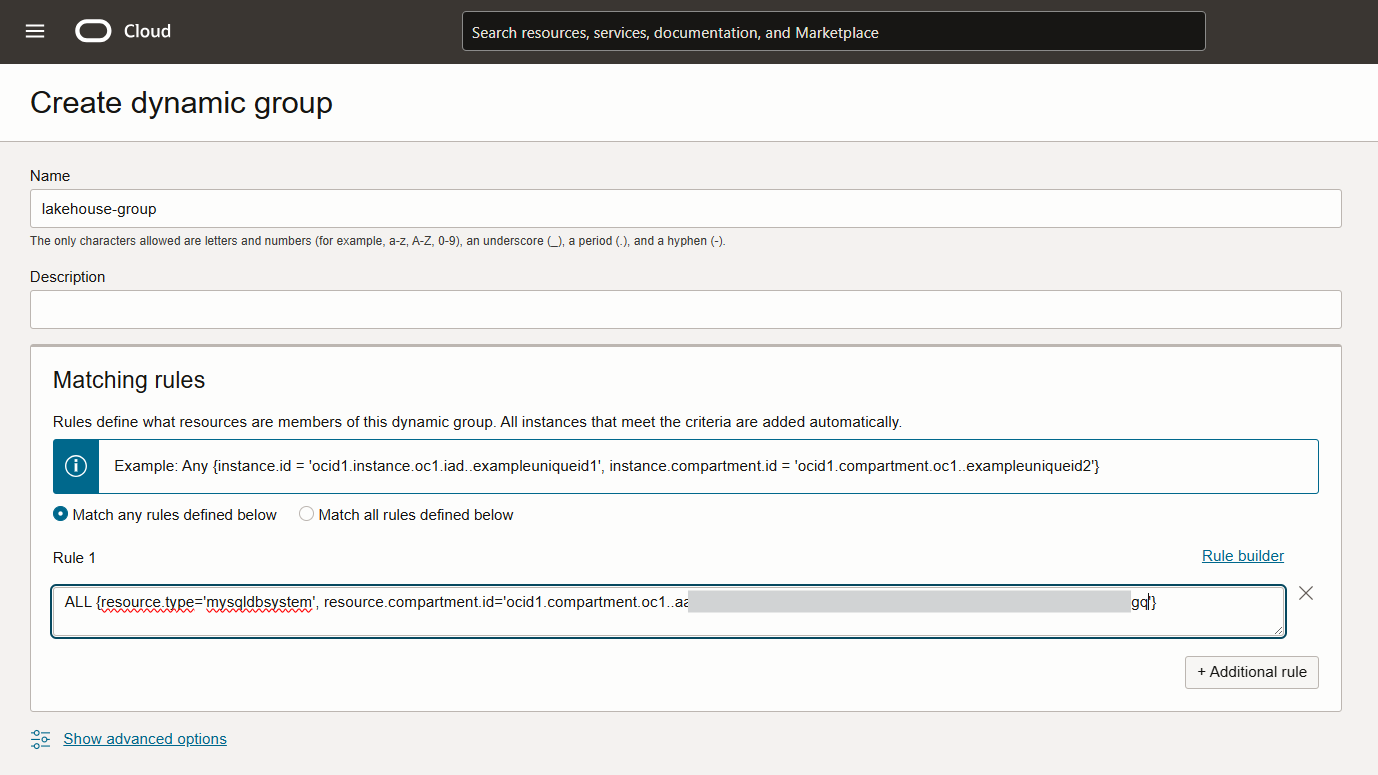Click the Cloud label in the top bar
Screen dimensions: 1378x775
[x=147, y=31]
